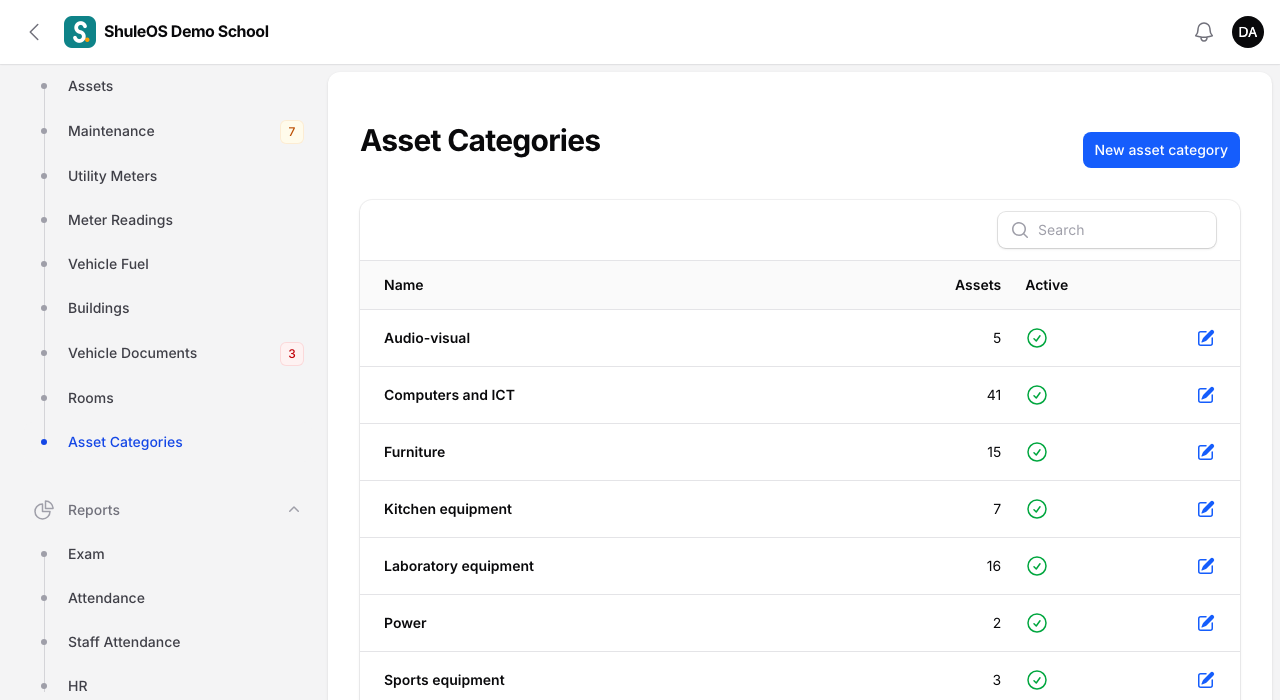
Task: Click the ShuleOS logo icon
Action: click(x=80, y=32)
